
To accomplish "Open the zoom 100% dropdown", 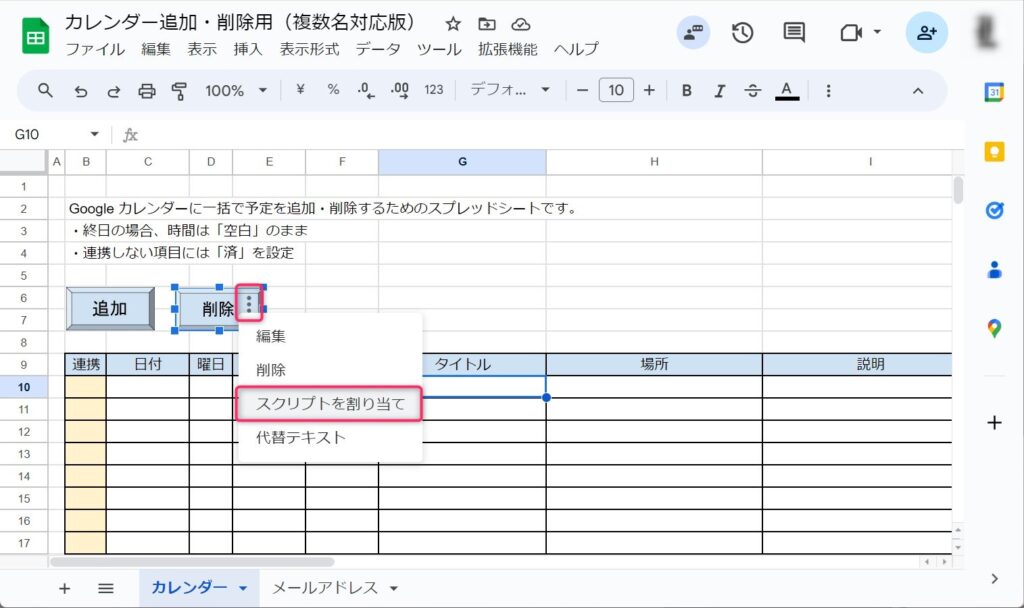I will (236, 91).
